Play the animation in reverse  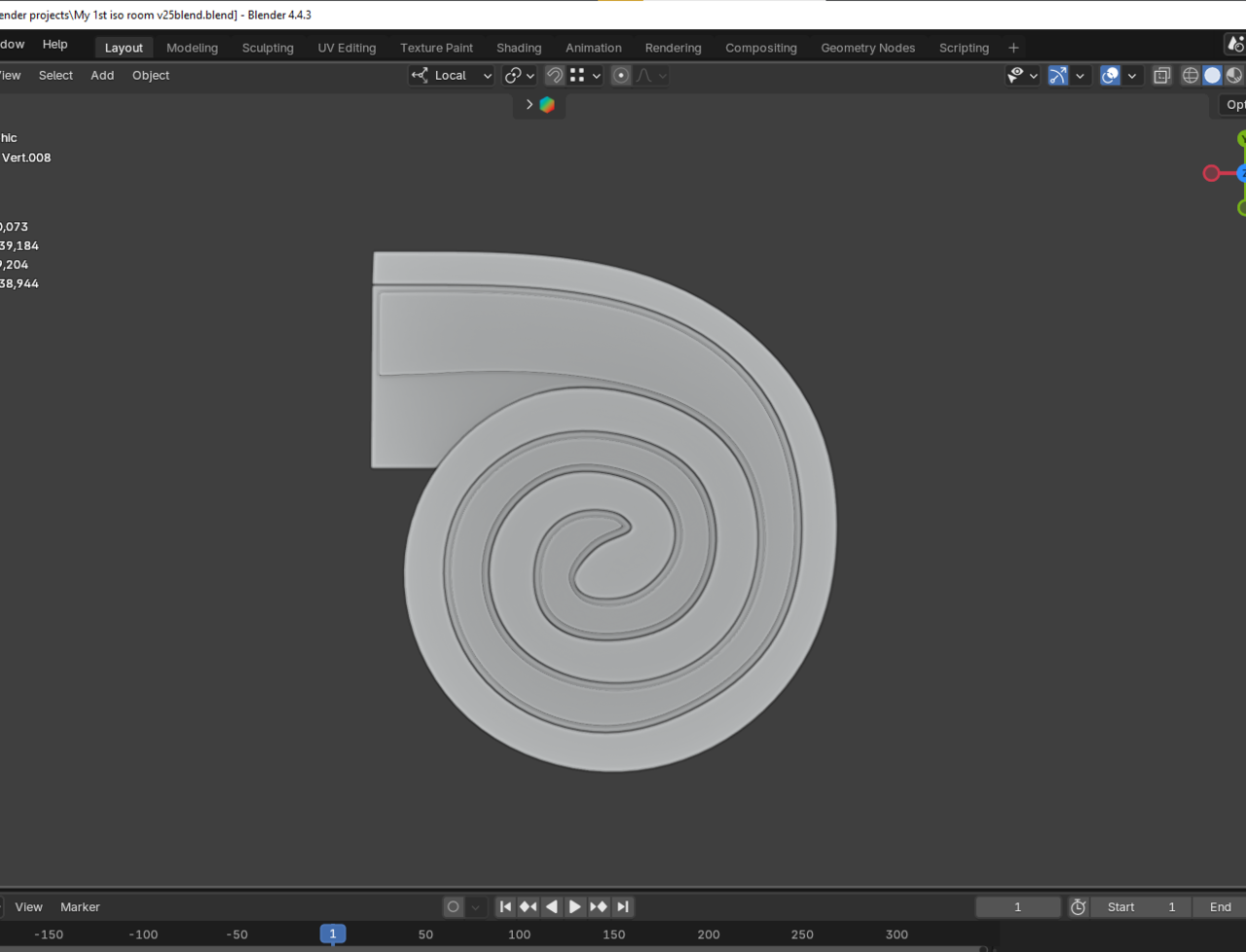tap(552, 907)
